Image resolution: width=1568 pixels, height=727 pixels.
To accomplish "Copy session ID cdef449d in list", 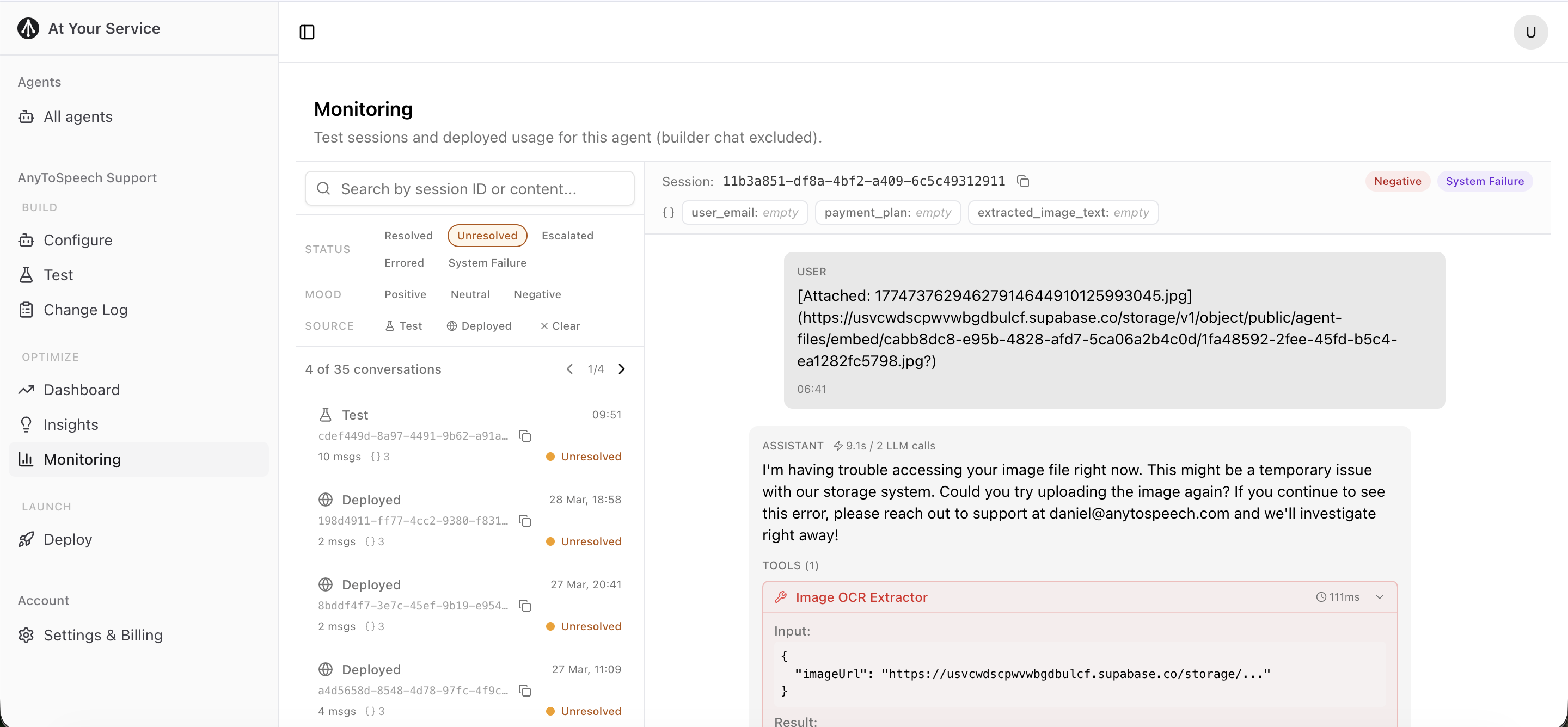I will (525, 435).
